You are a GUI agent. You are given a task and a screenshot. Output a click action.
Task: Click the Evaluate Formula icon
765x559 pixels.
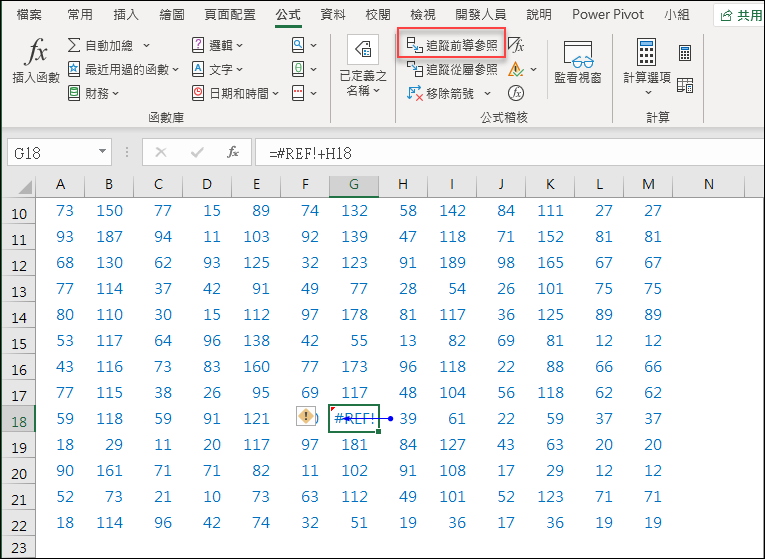tap(516, 93)
